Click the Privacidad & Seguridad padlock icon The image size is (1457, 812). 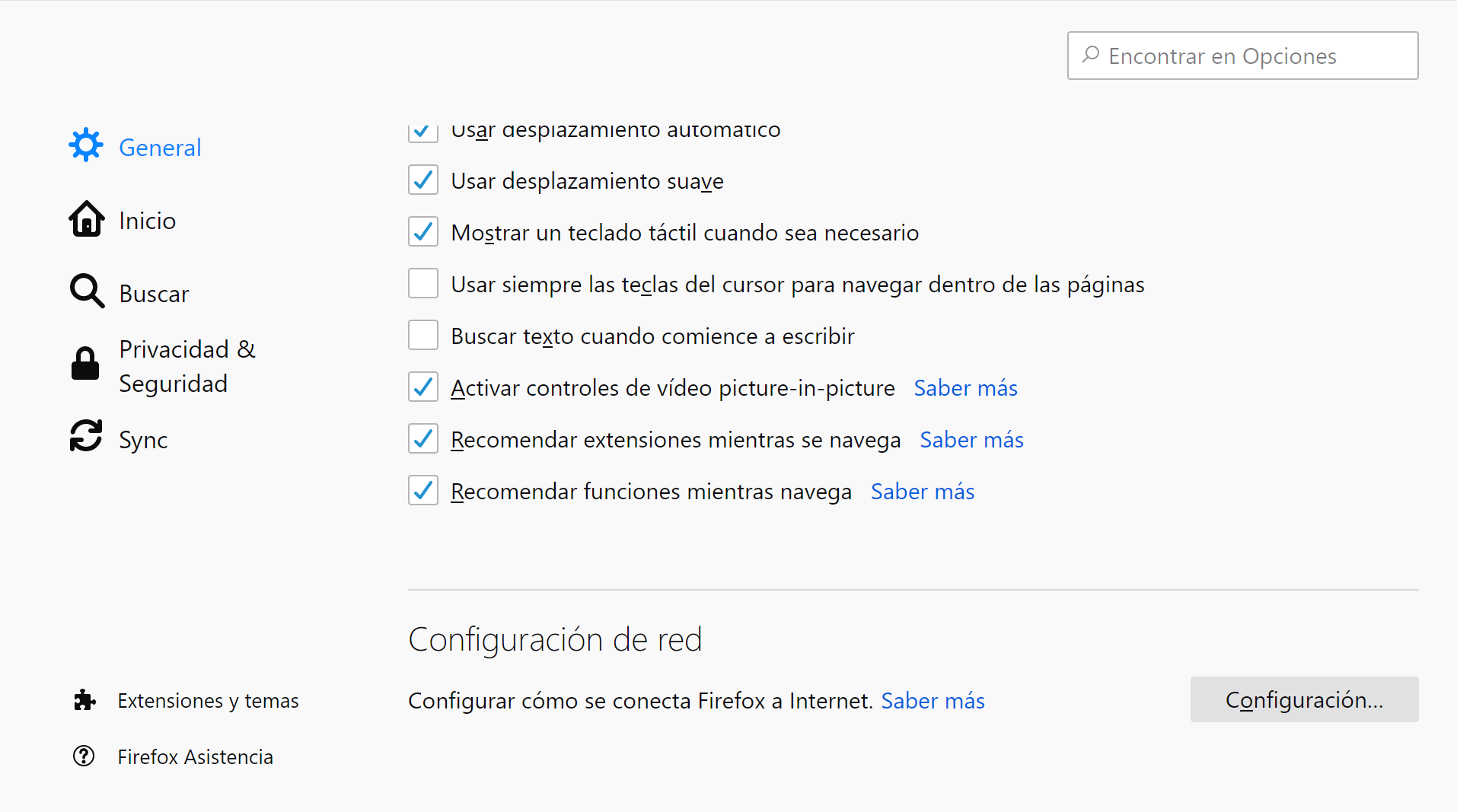pos(85,364)
